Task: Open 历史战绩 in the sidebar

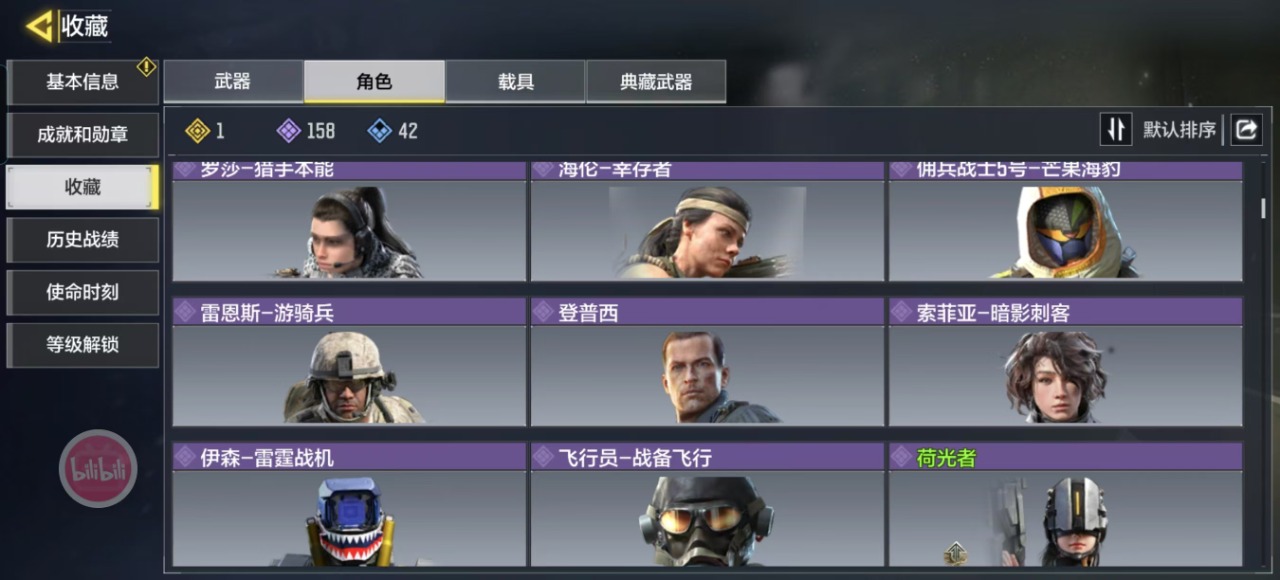Action: [x=83, y=240]
